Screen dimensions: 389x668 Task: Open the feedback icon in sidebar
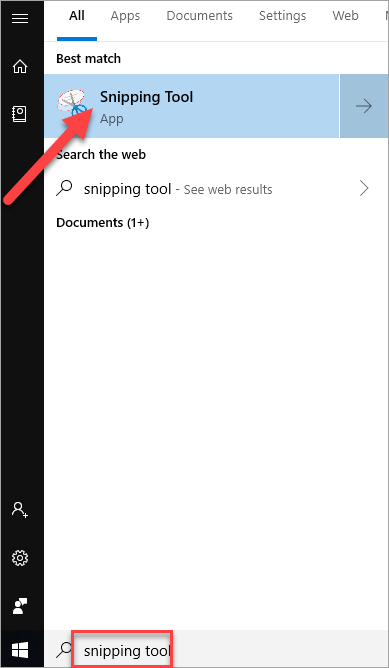(20, 605)
